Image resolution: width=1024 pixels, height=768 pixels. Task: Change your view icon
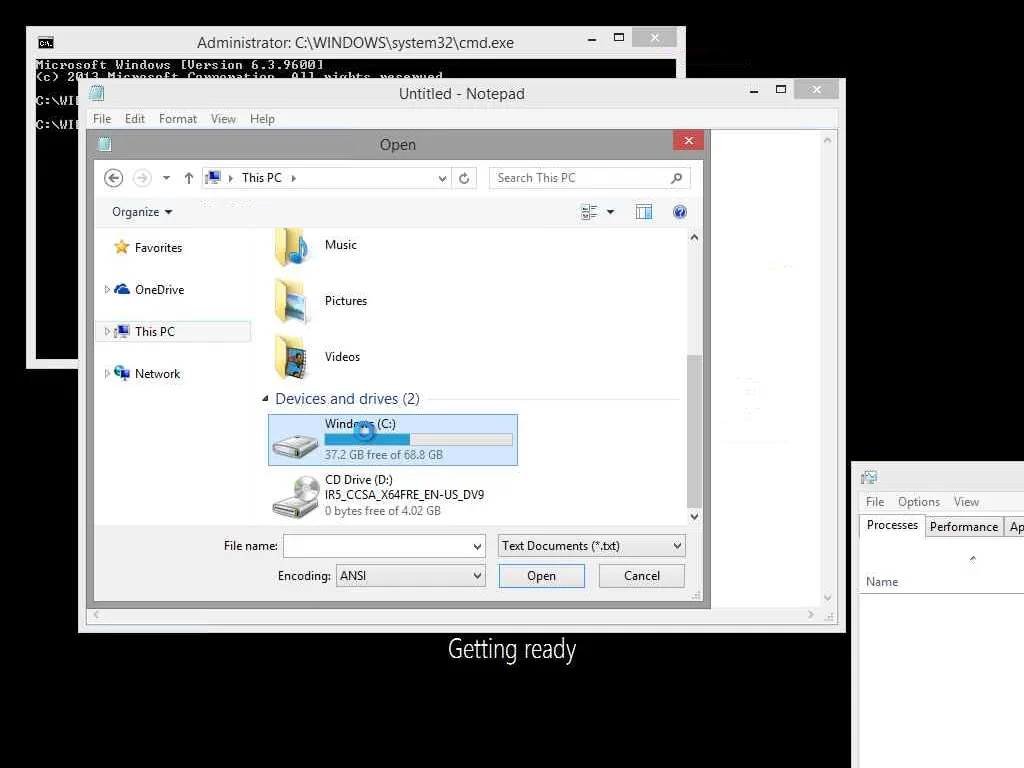click(589, 212)
